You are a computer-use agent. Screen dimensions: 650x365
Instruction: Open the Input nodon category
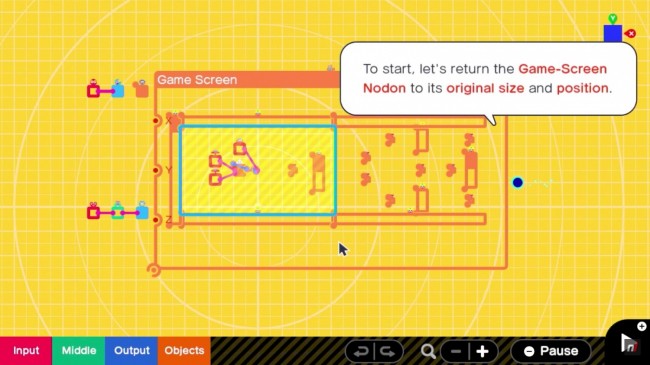coord(26,350)
